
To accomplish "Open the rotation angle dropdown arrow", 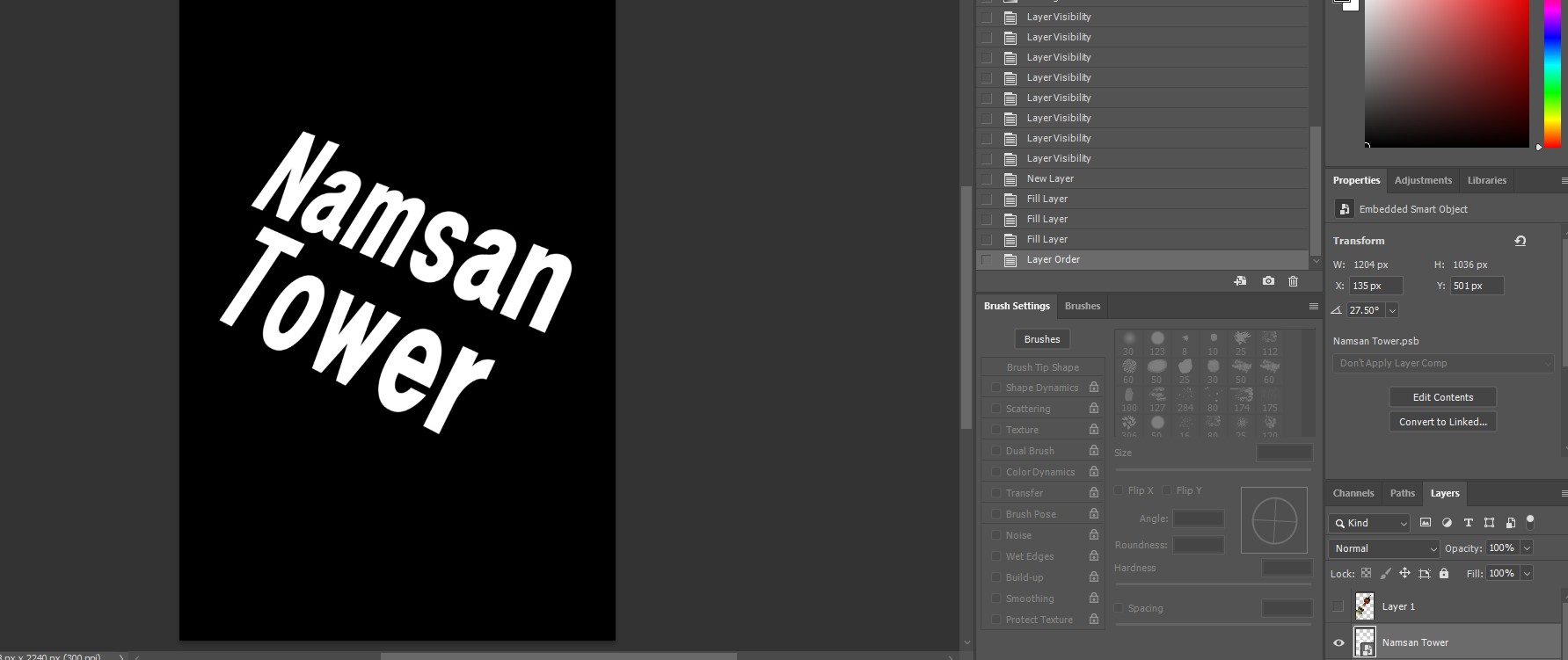I will coord(1392,310).
